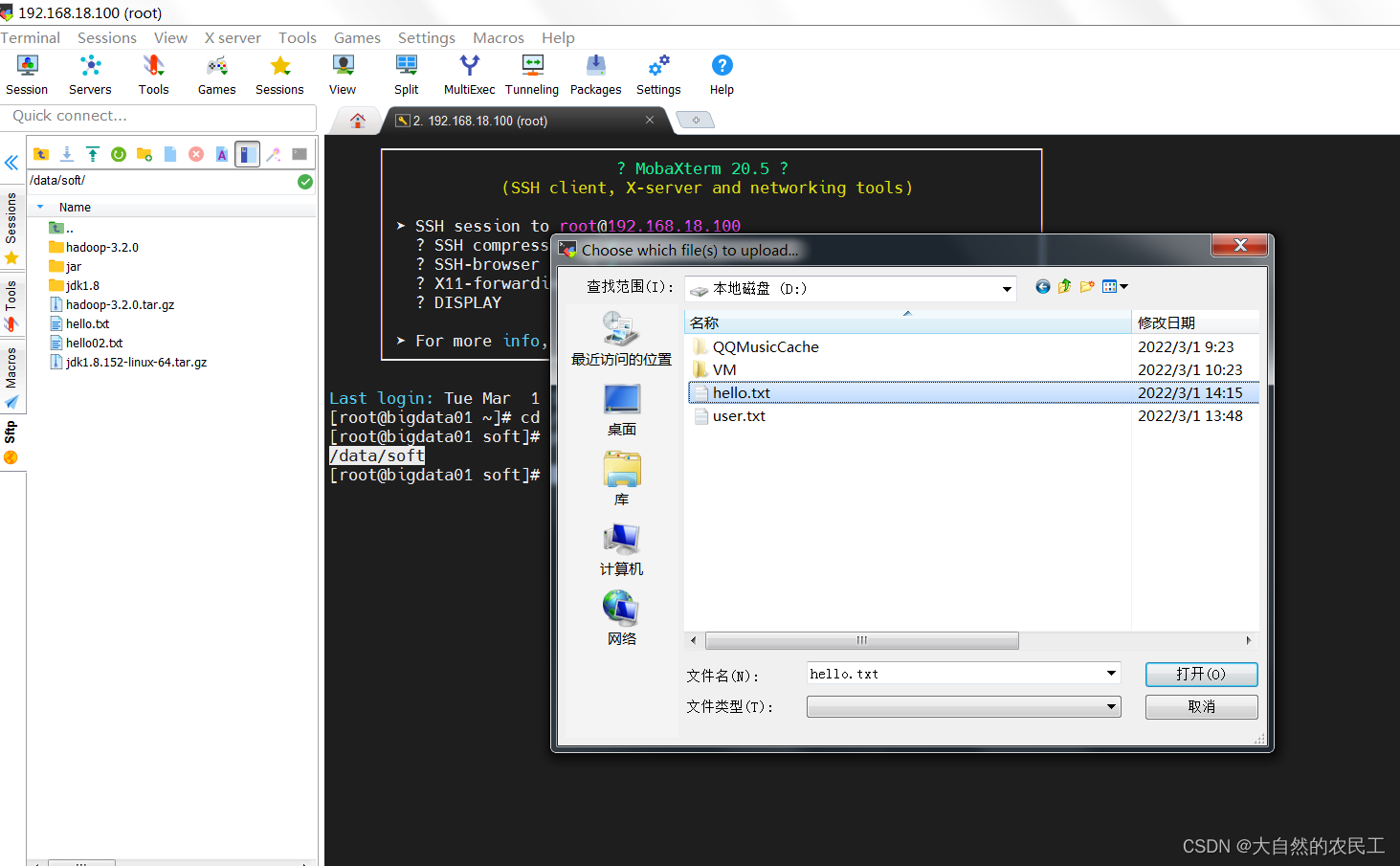Create new folder in SFTP browser
Screen dimensions: 1400x866
(144, 154)
